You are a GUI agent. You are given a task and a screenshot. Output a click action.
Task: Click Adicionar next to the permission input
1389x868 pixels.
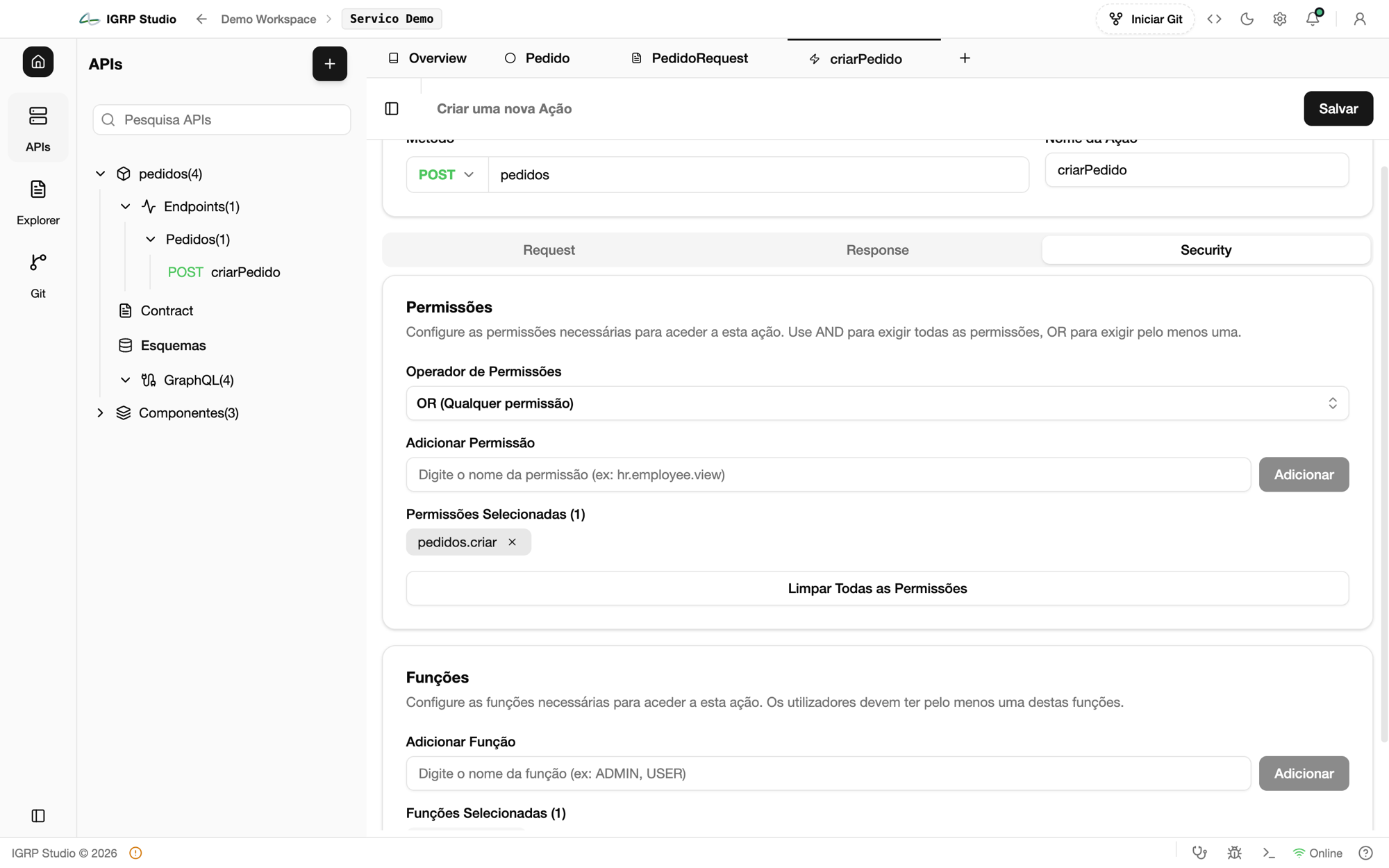point(1304,474)
